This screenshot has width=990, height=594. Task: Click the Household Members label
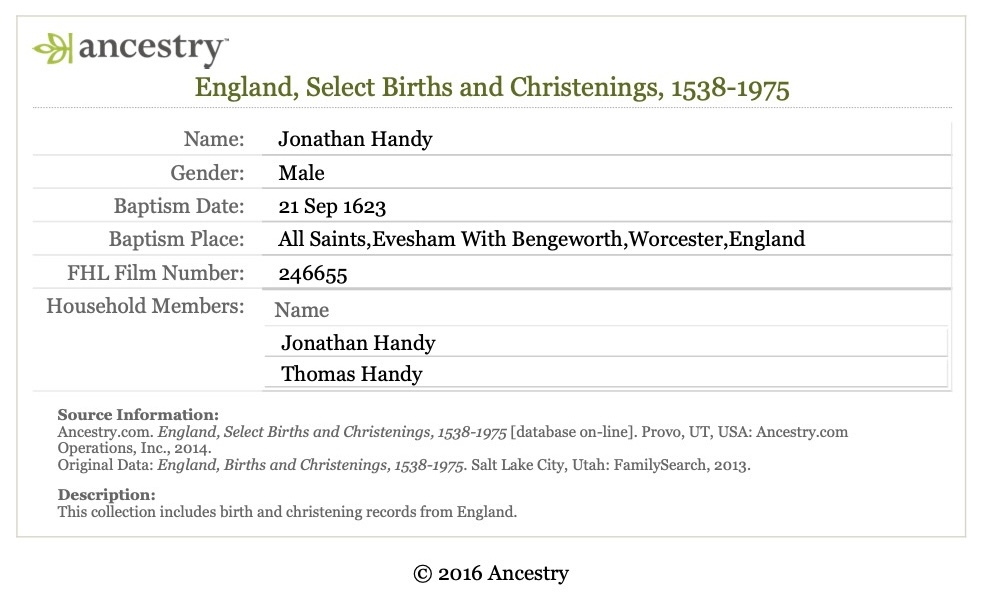145,306
